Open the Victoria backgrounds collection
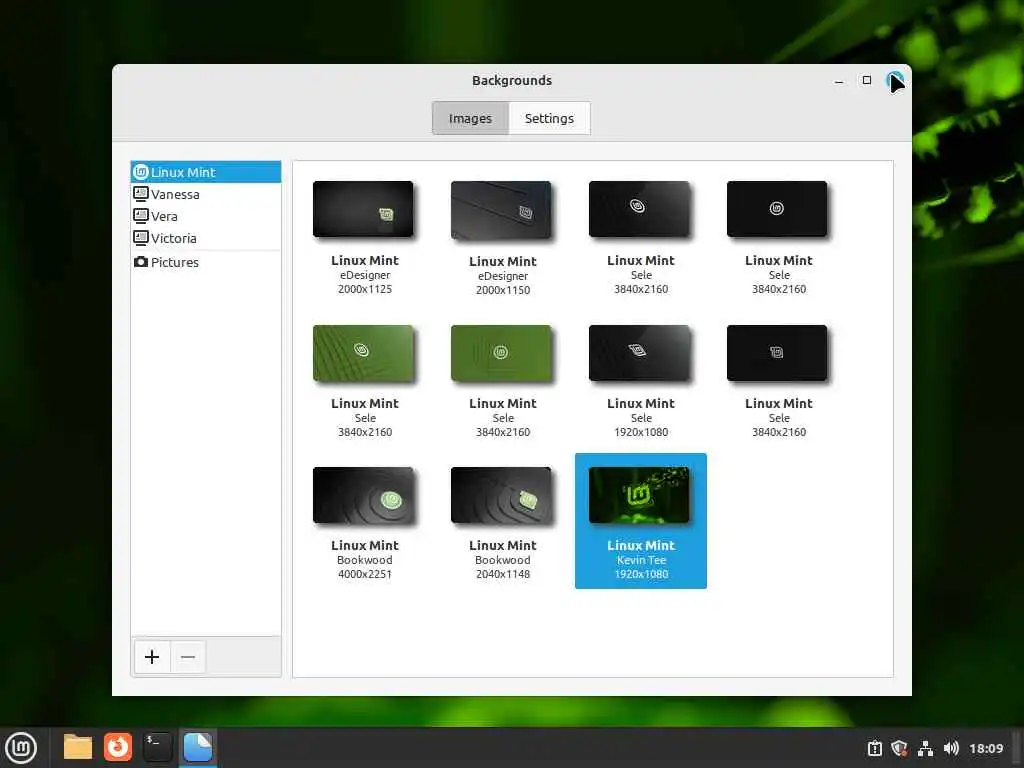 pyautogui.click(x=206, y=238)
